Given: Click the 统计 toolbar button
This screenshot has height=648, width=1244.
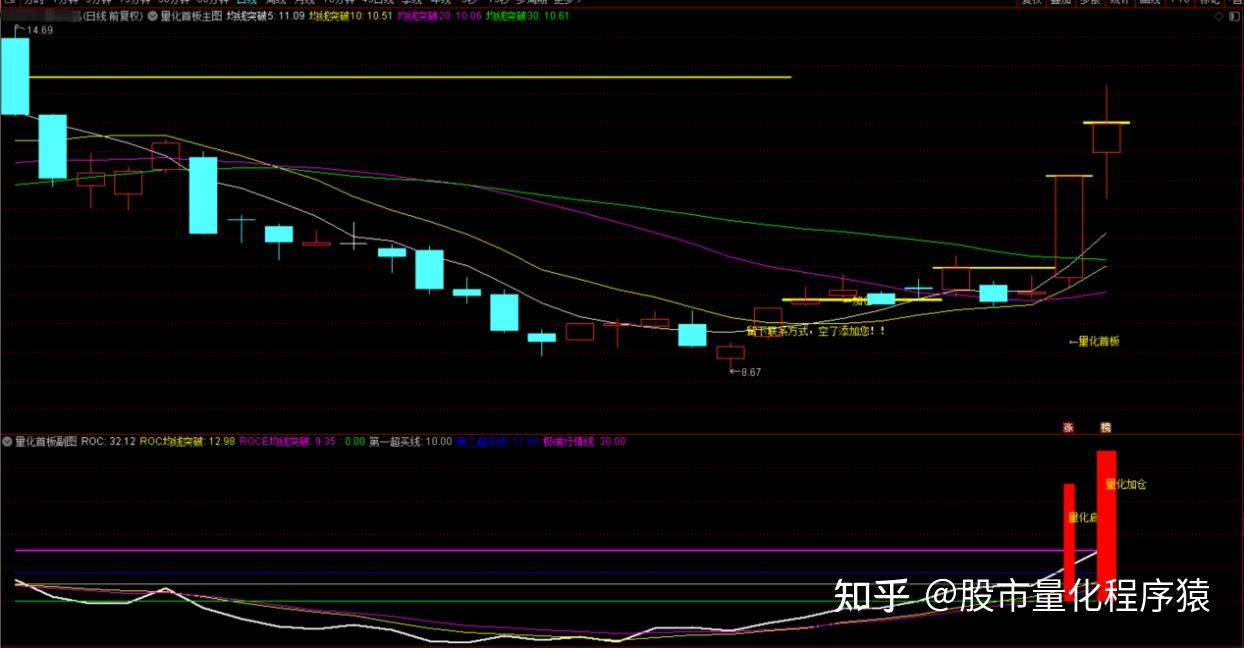Looking at the screenshot, I should tap(1118, 3).
